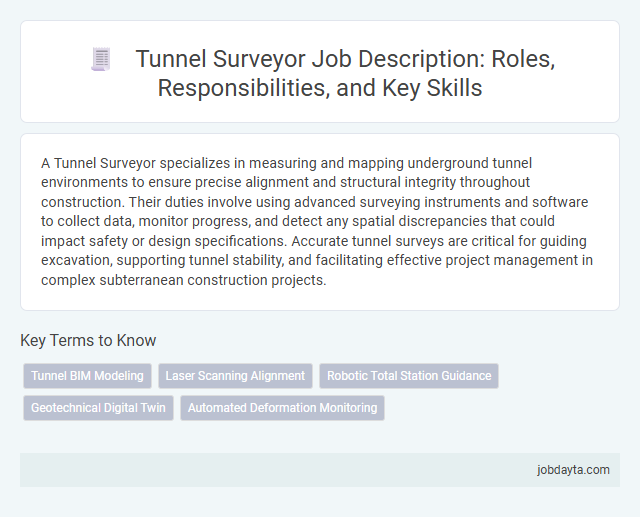The width and height of the screenshot is (640, 517).
Task: Open the Robotic Total Station Guidance tag
Action: [x=409, y=376]
